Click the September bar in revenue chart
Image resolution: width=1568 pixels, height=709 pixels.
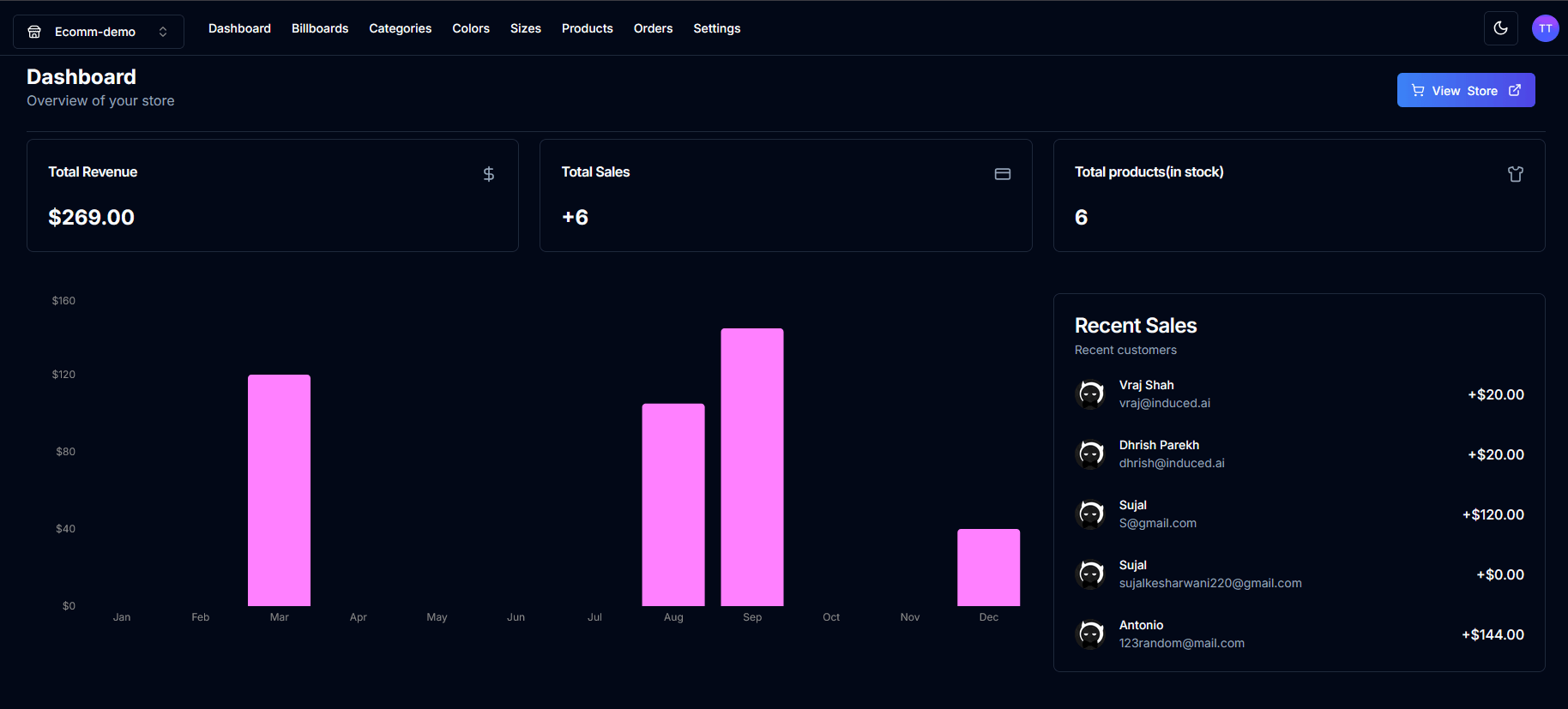751,467
